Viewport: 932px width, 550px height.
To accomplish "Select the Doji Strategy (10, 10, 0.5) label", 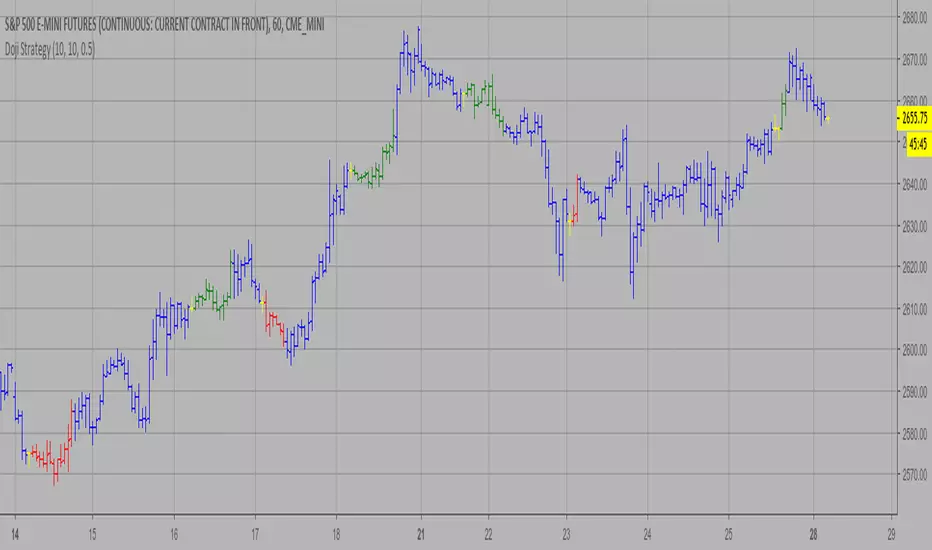I will pyautogui.click(x=50, y=49).
